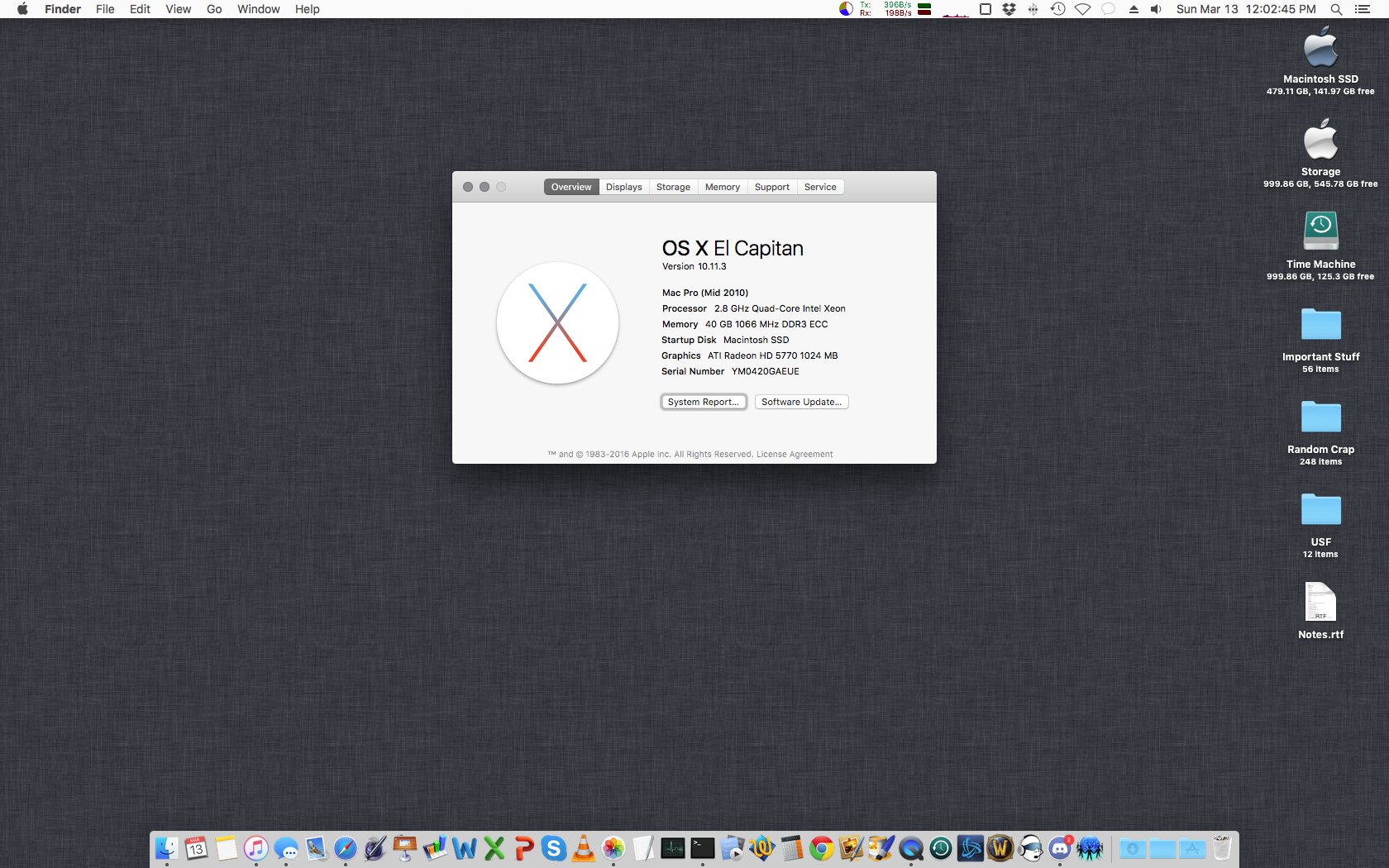Launch Microsoft Word from the Dock
This screenshot has height=868, width=1389.
[x=465, y=848]
